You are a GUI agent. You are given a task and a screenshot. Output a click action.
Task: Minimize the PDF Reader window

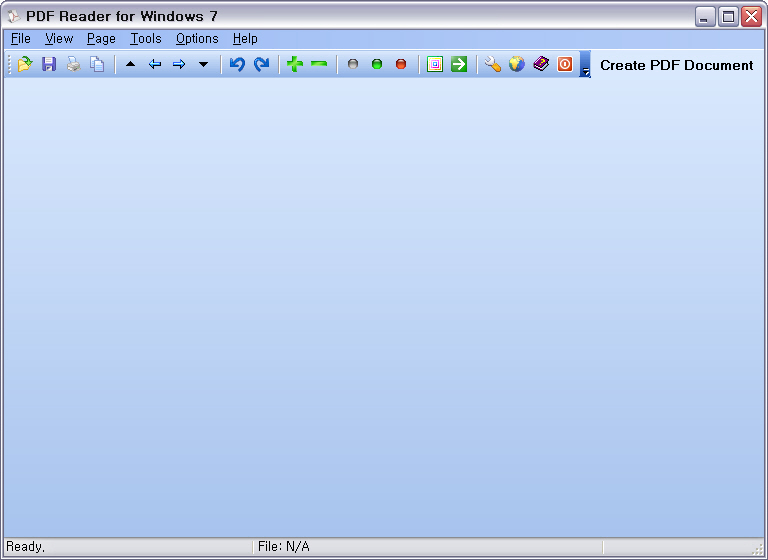705,17
